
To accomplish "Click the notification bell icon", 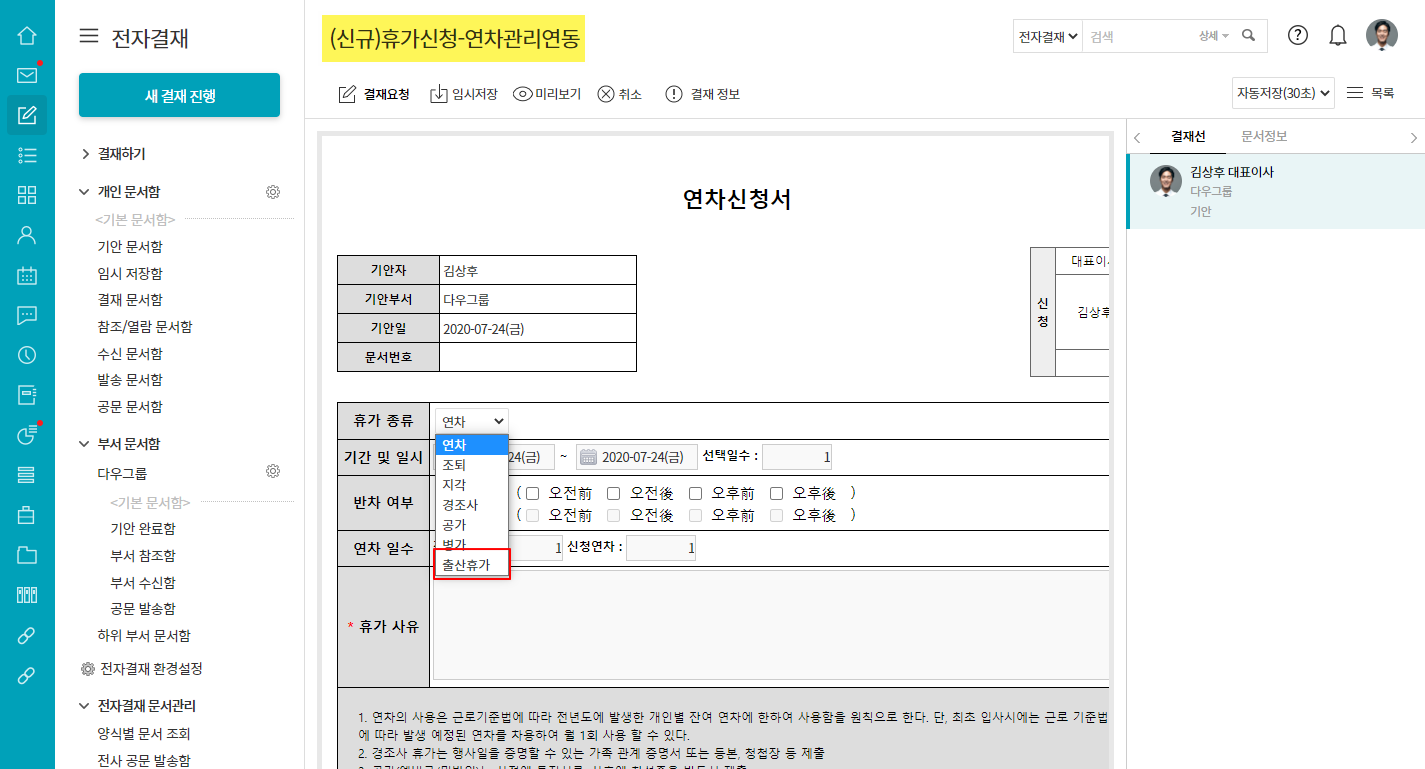I will pos(1337,36).
